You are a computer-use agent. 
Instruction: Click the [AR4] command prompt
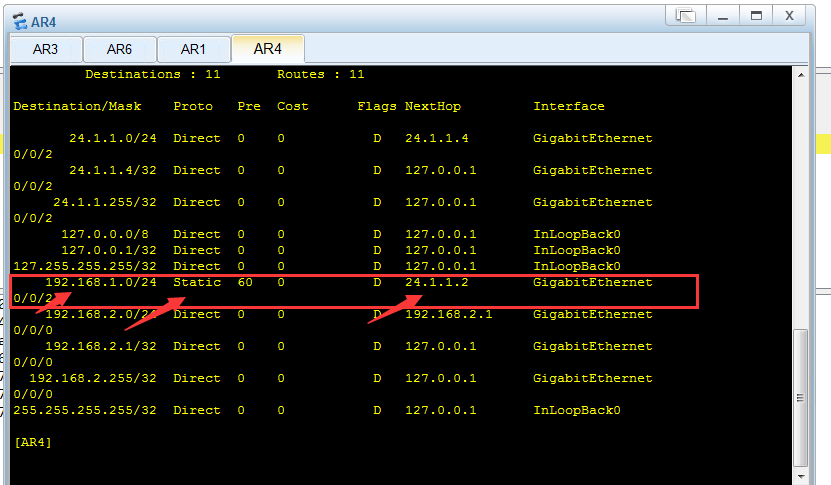click(33, 442)
